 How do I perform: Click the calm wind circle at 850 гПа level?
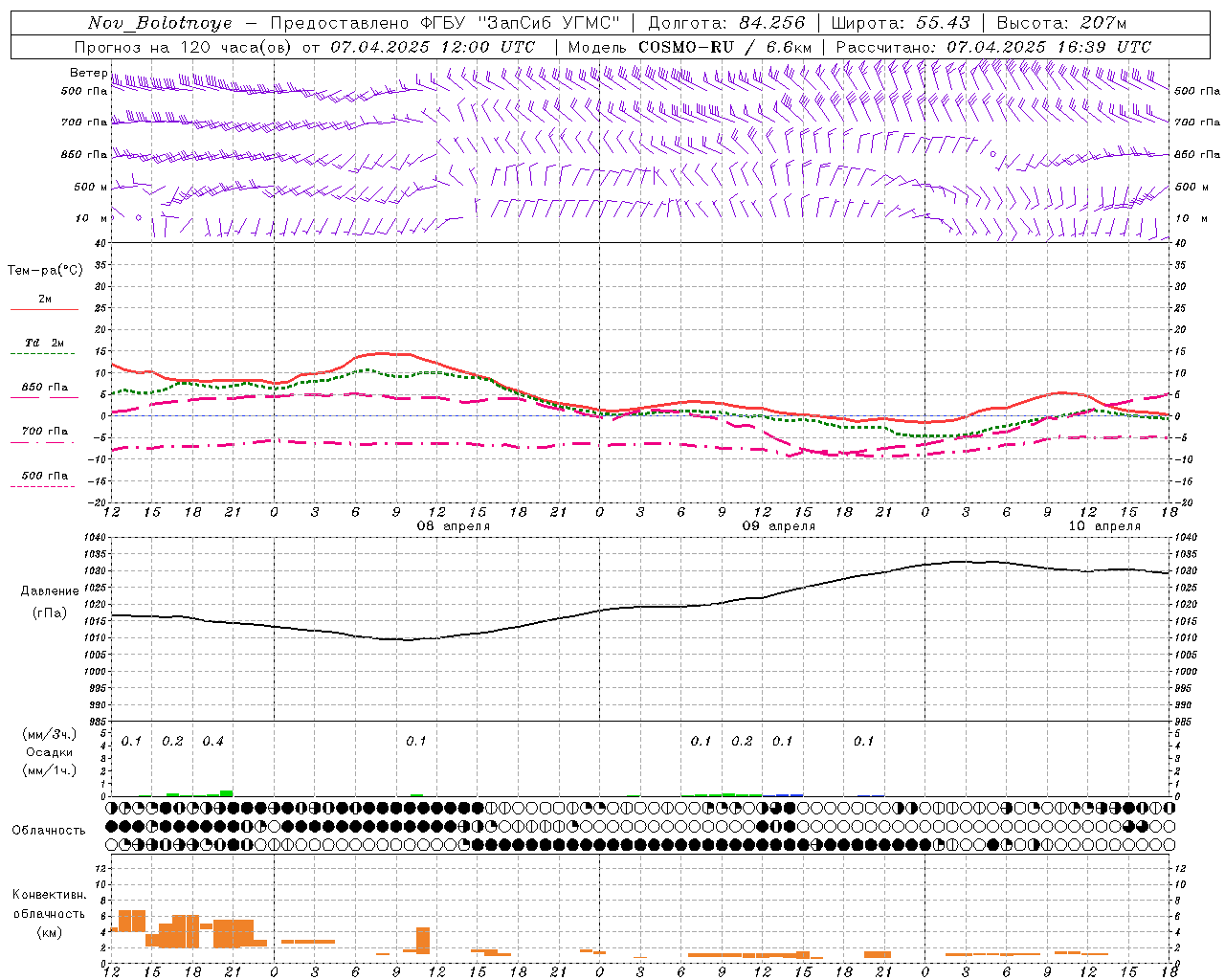[992, 153]
